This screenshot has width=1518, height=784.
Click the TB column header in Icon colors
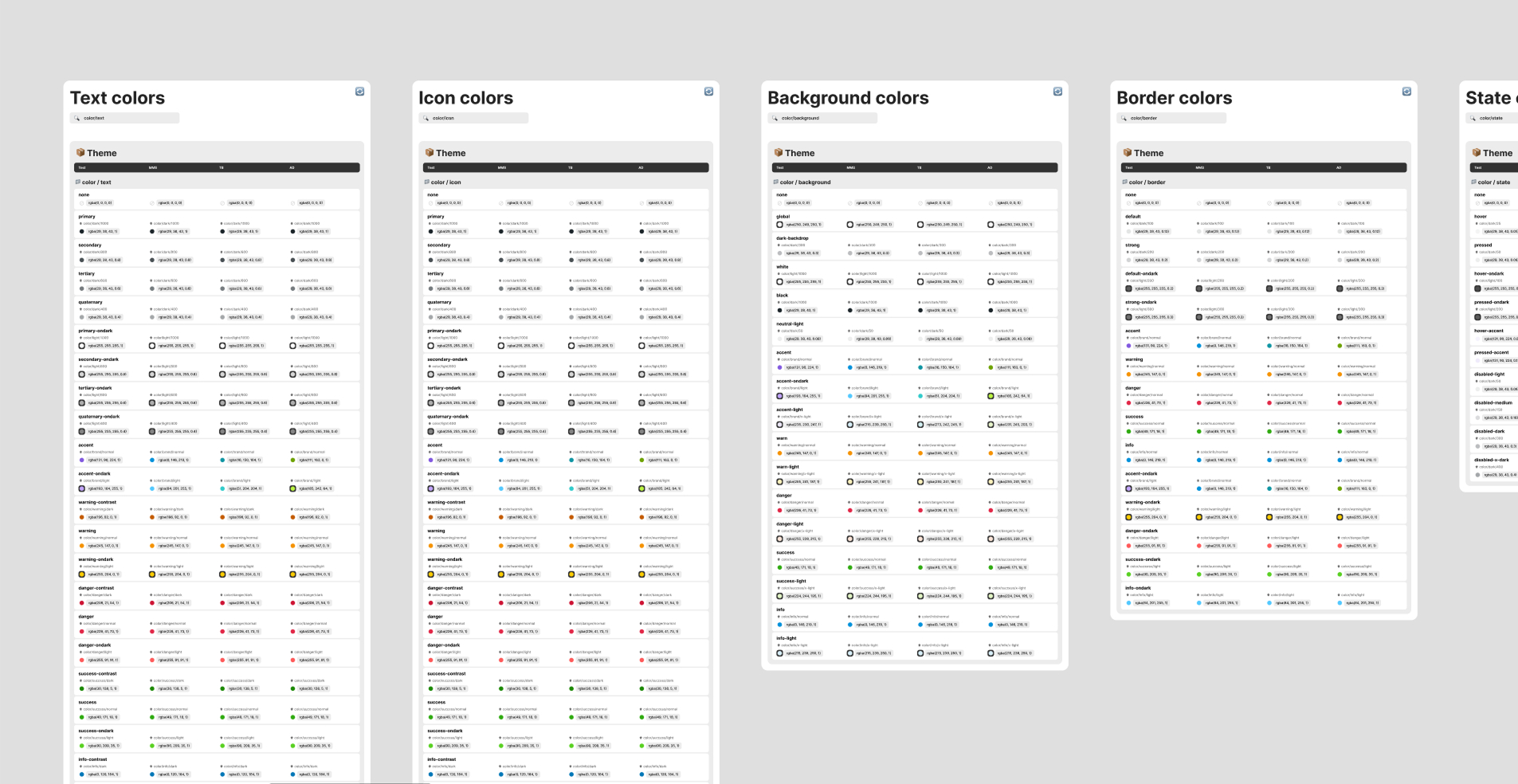click(571, 168)
